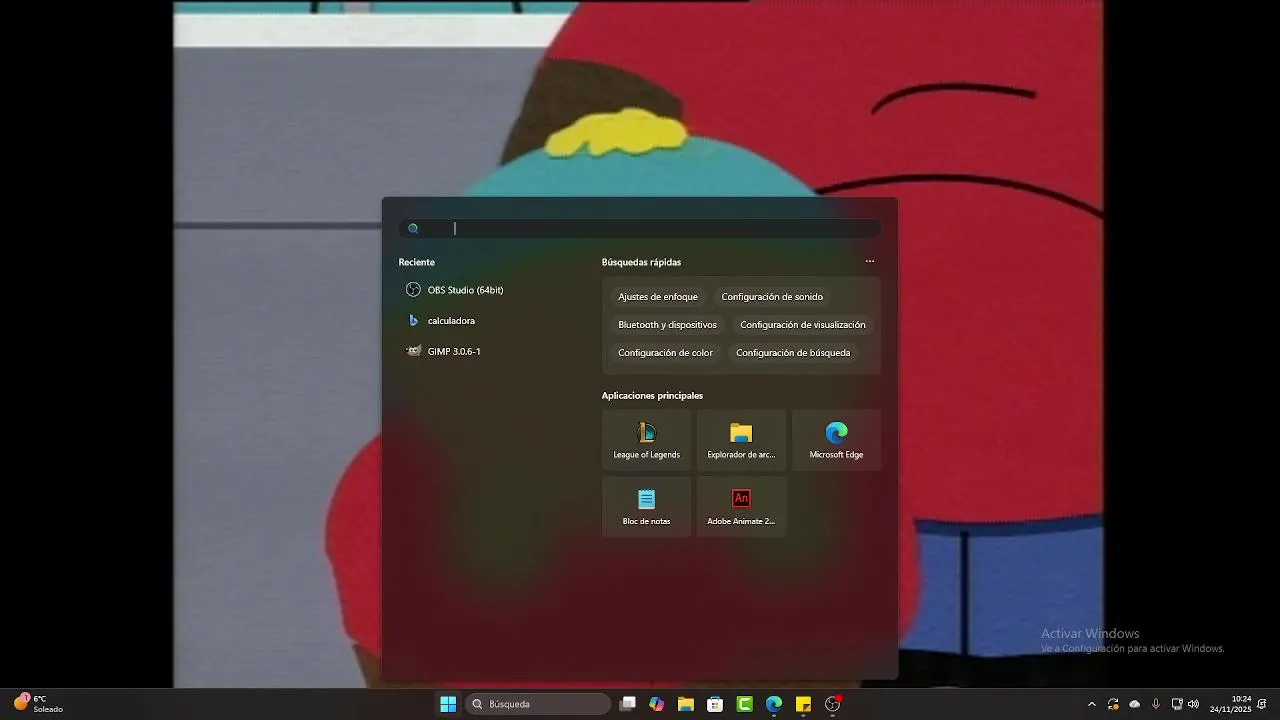Open notifications bell in taskbar
Screen dimensions: 1280x720
click(1264, 704)
